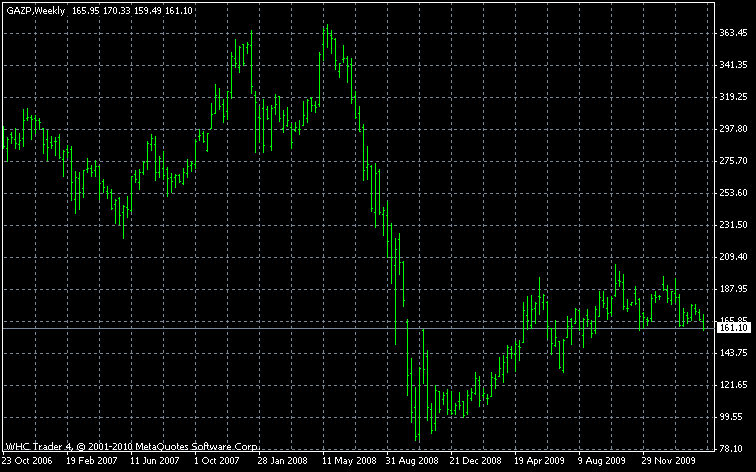The image size is (756, 472).
Task: Select the 11 Jun 2007 date label
Action: (x=155, y=462)
